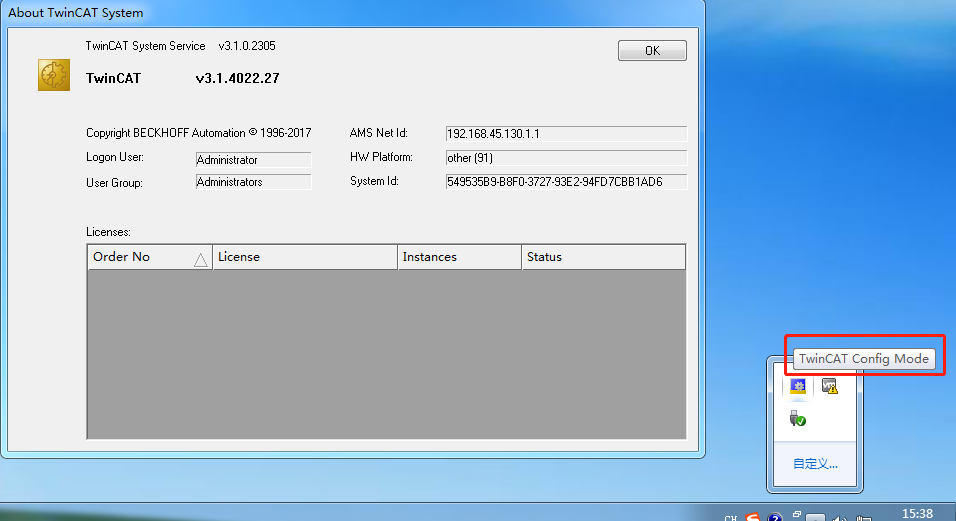The width and height of the screenshot is (956, 521).
Task: Click the blue help question mark taskbar icon
Action: pos(775,517)
